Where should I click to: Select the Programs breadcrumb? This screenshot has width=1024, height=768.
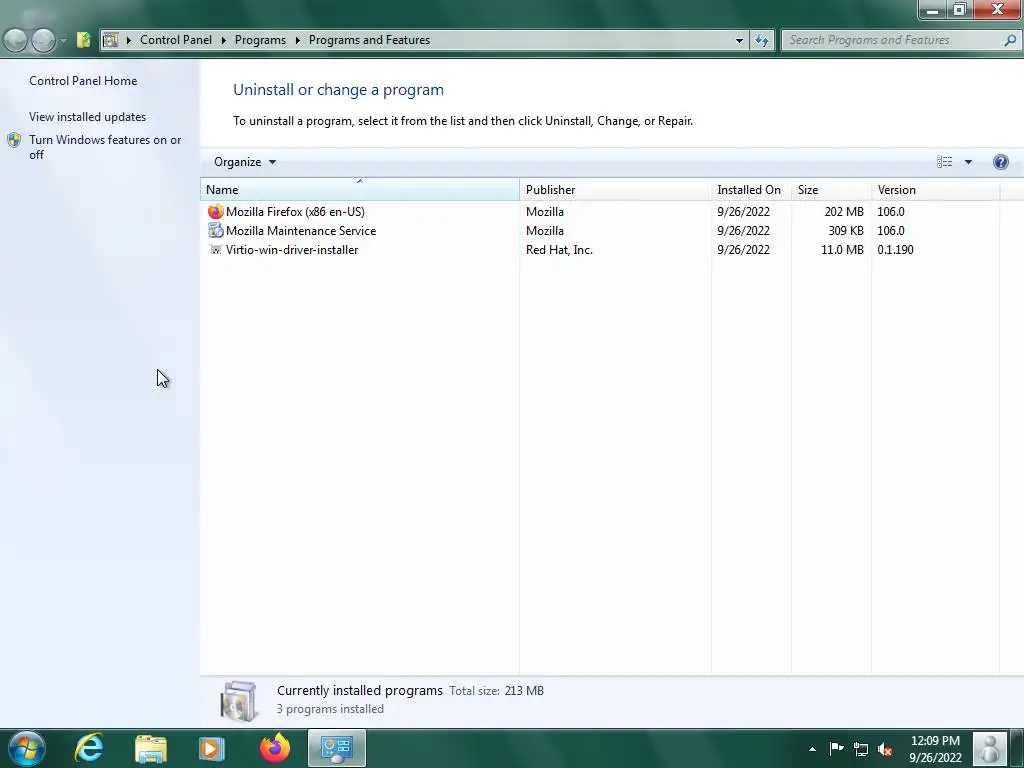(260, 40)
